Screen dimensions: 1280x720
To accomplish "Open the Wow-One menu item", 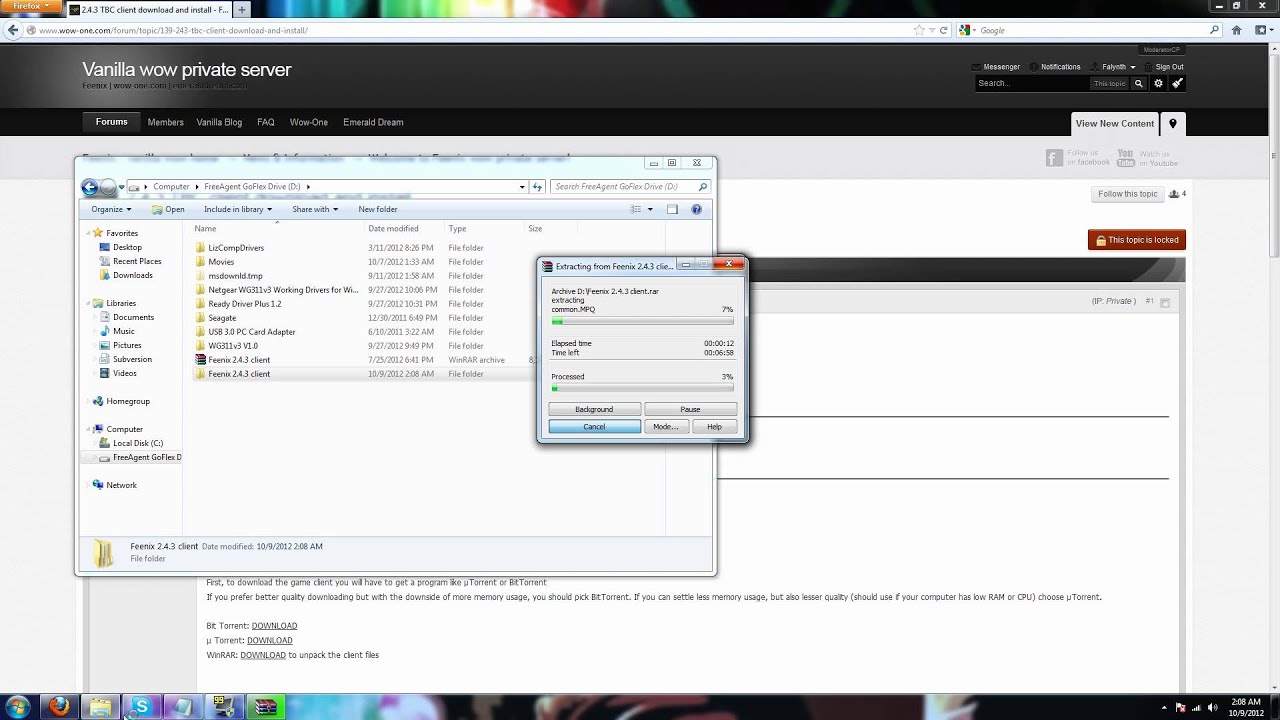I will pyautogui.click(x=309, y=122).
